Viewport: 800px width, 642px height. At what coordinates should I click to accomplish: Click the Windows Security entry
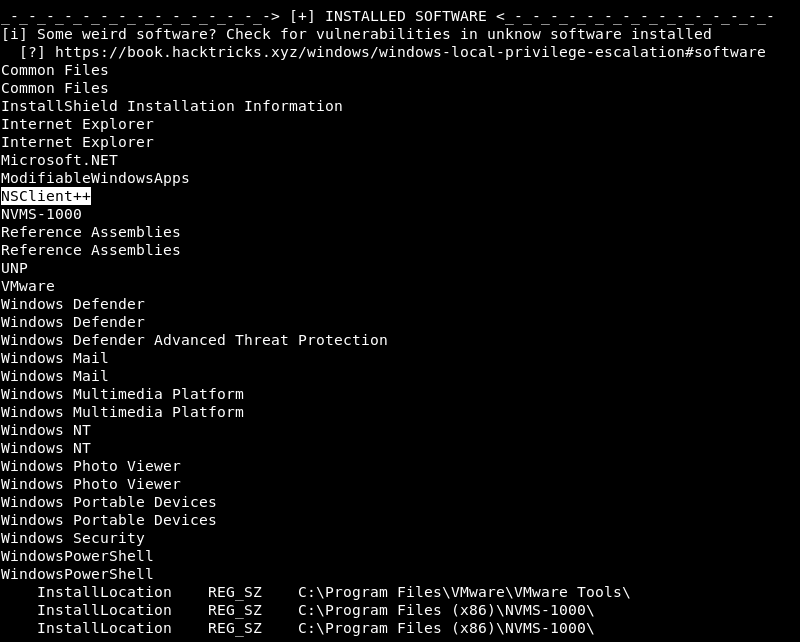(x=73, y=538)
